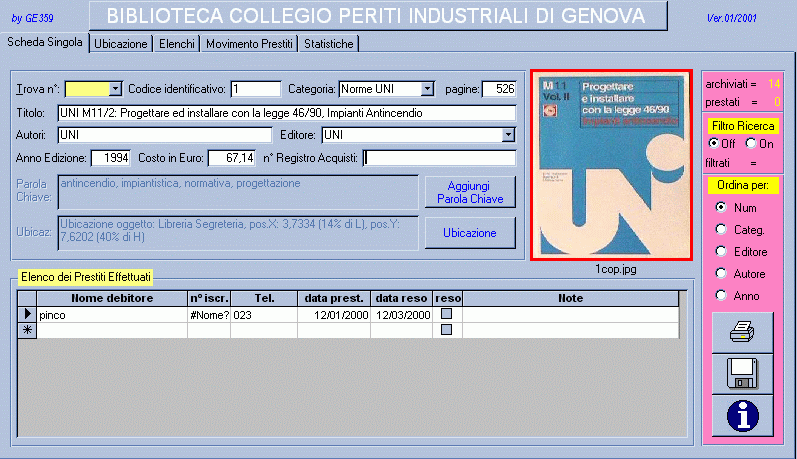
Task: Set Filtro Ricerca radio to On
Action: coord(751,144)
